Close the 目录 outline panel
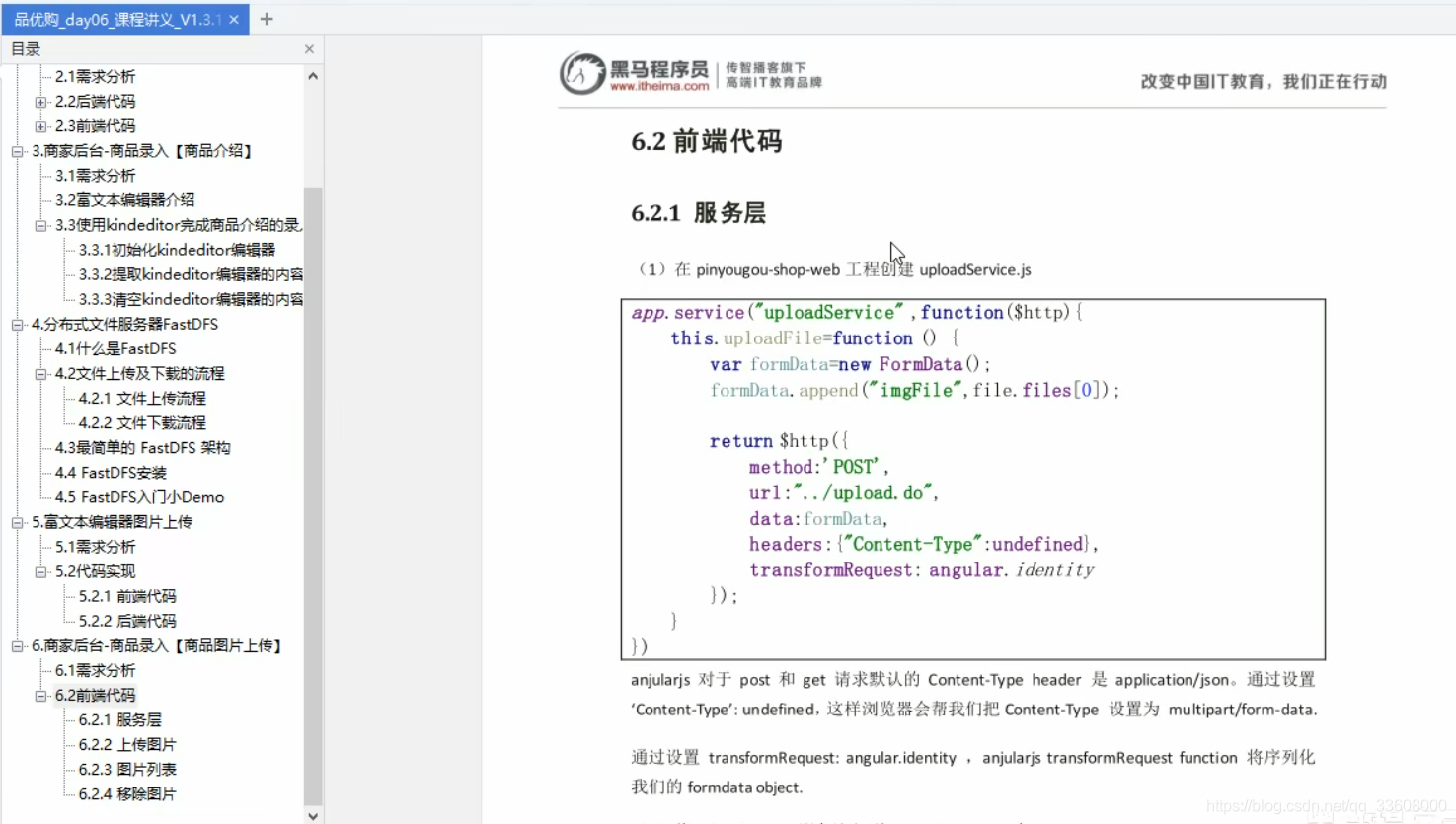 [309, 48]
